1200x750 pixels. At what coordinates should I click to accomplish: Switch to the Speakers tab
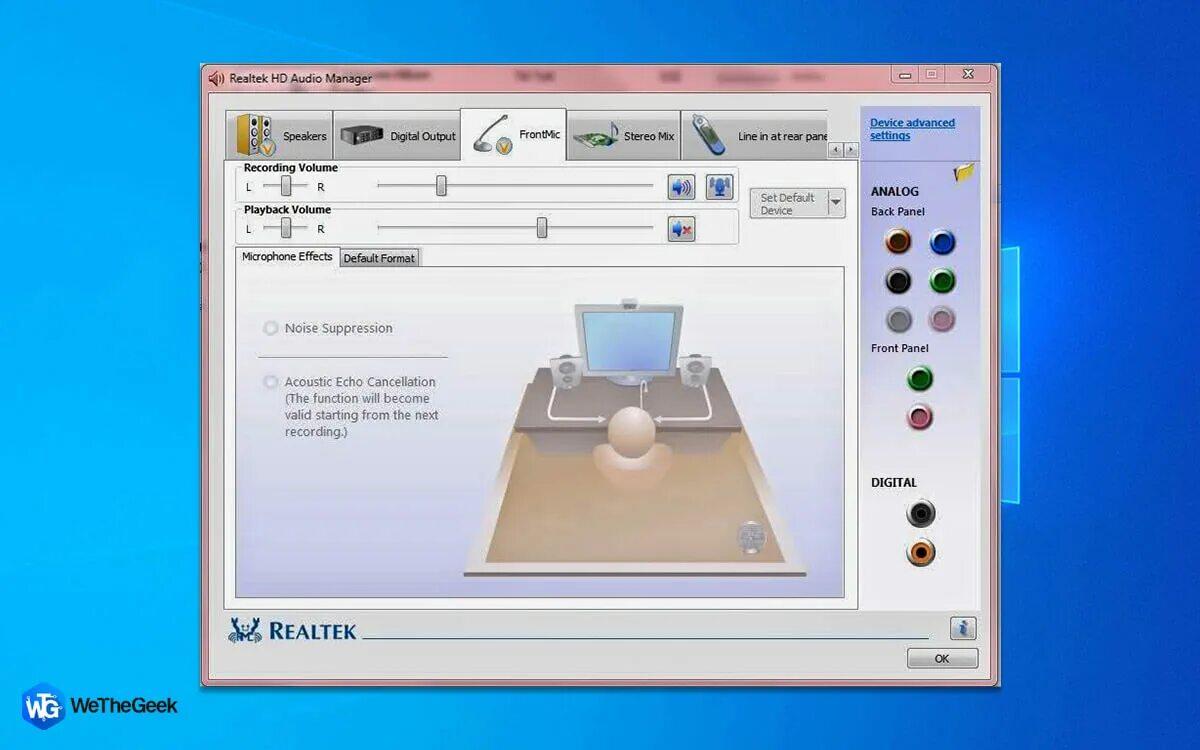click(279, 135)
